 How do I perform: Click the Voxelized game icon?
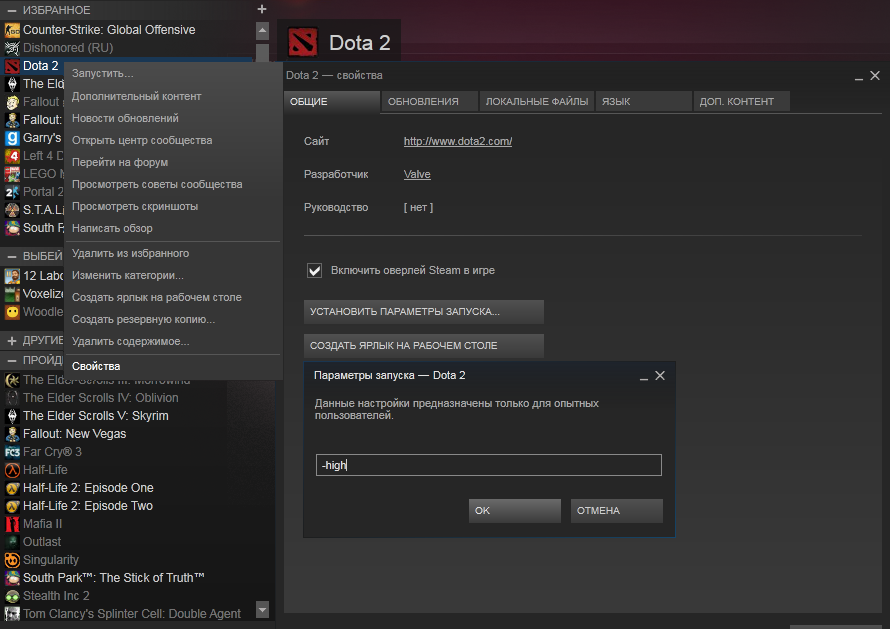click(12, 294)
